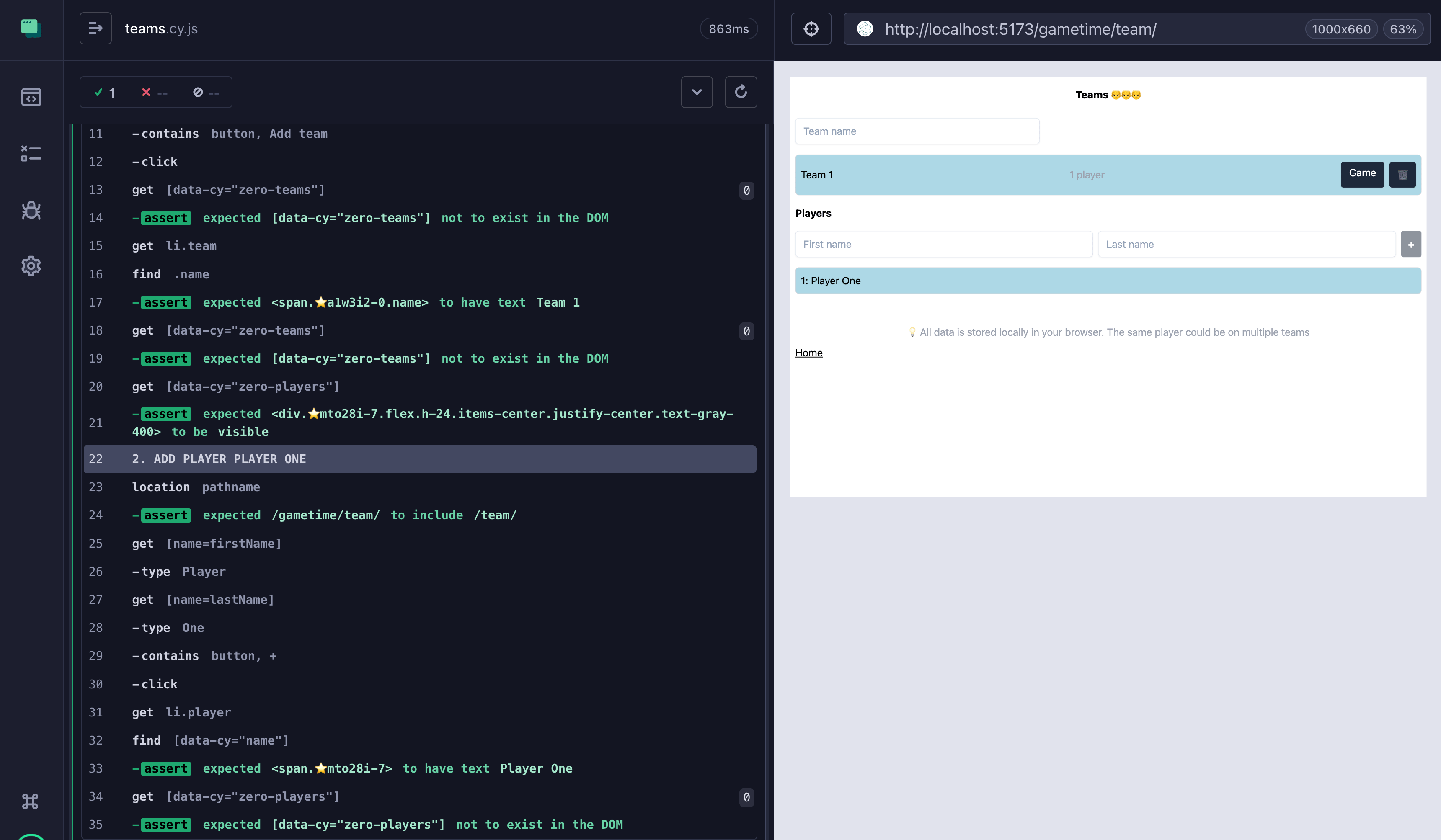Click the plus button to add player
This screenshot has height=840, width=1441.
point(1411,244)
